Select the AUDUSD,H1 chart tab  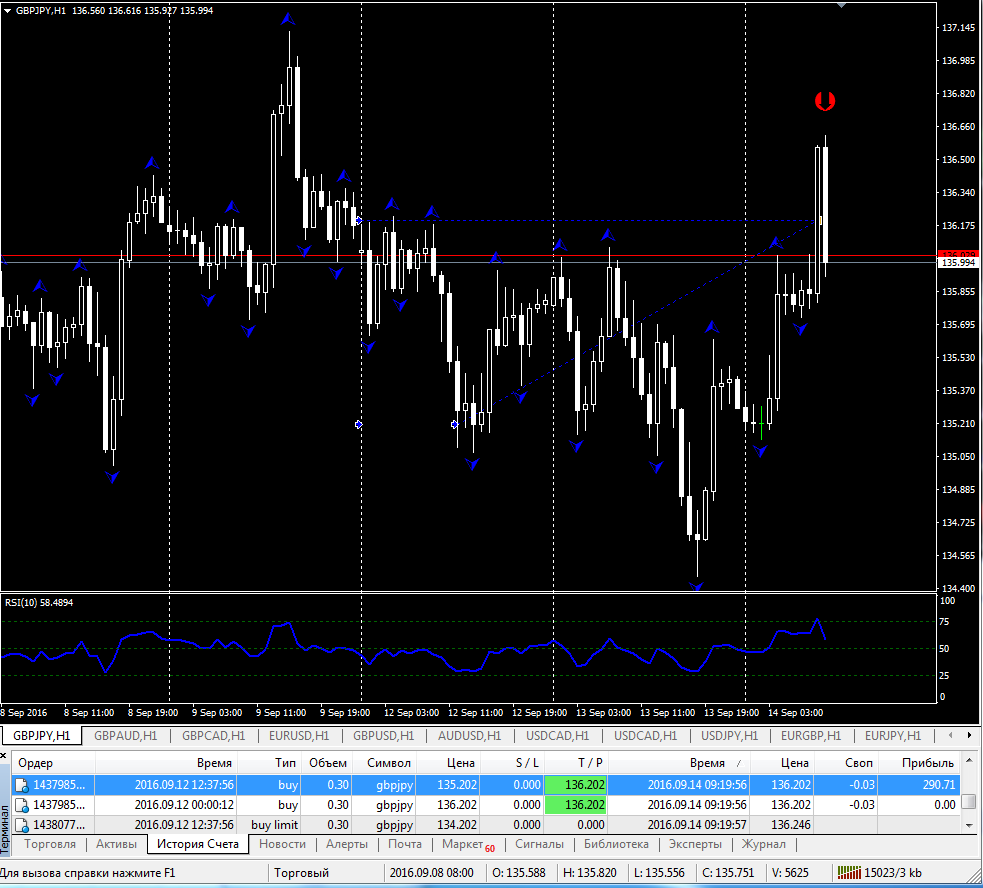470,736
